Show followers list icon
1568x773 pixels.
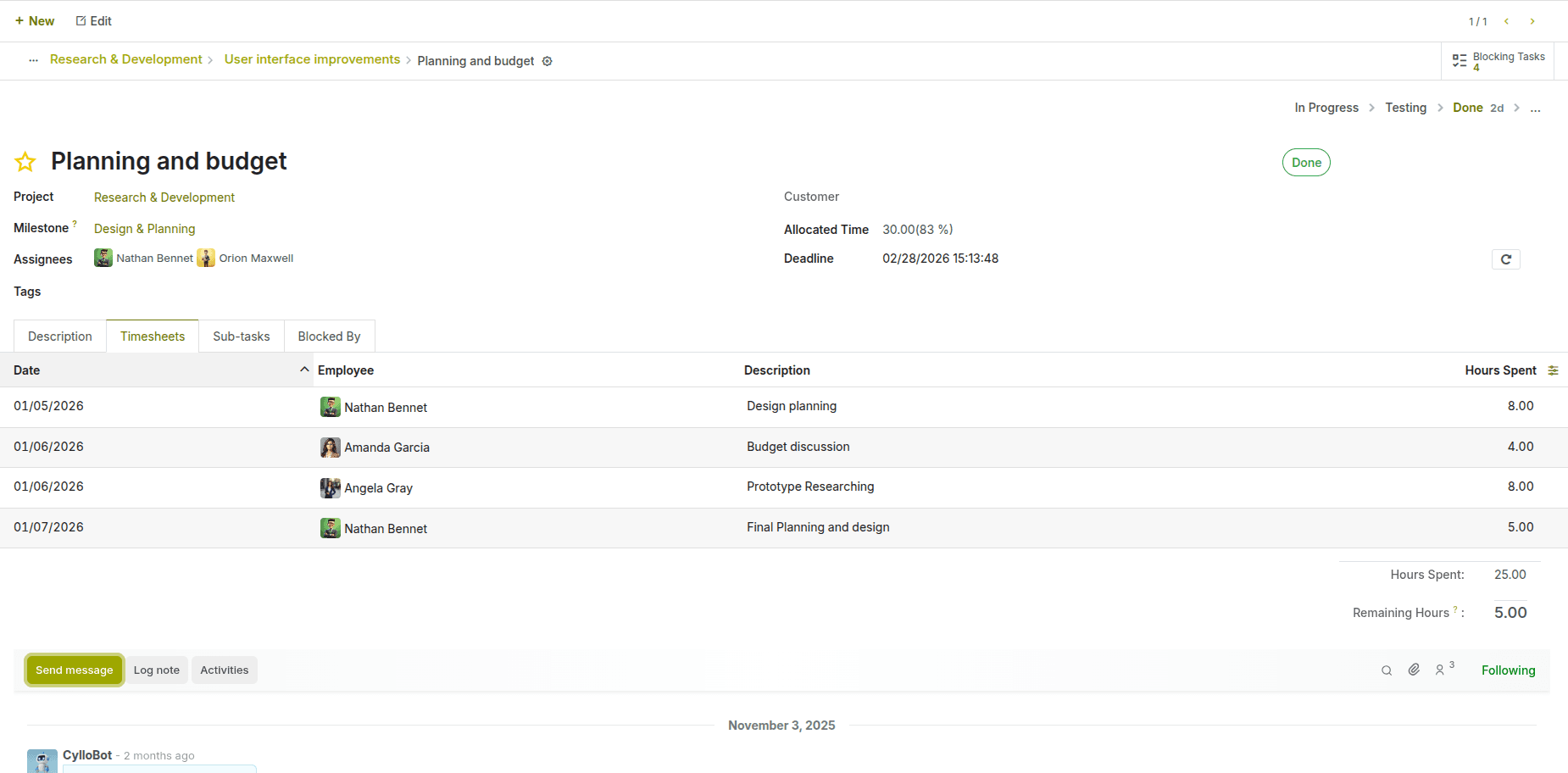pyautogui.click(x=1441, y=670)
